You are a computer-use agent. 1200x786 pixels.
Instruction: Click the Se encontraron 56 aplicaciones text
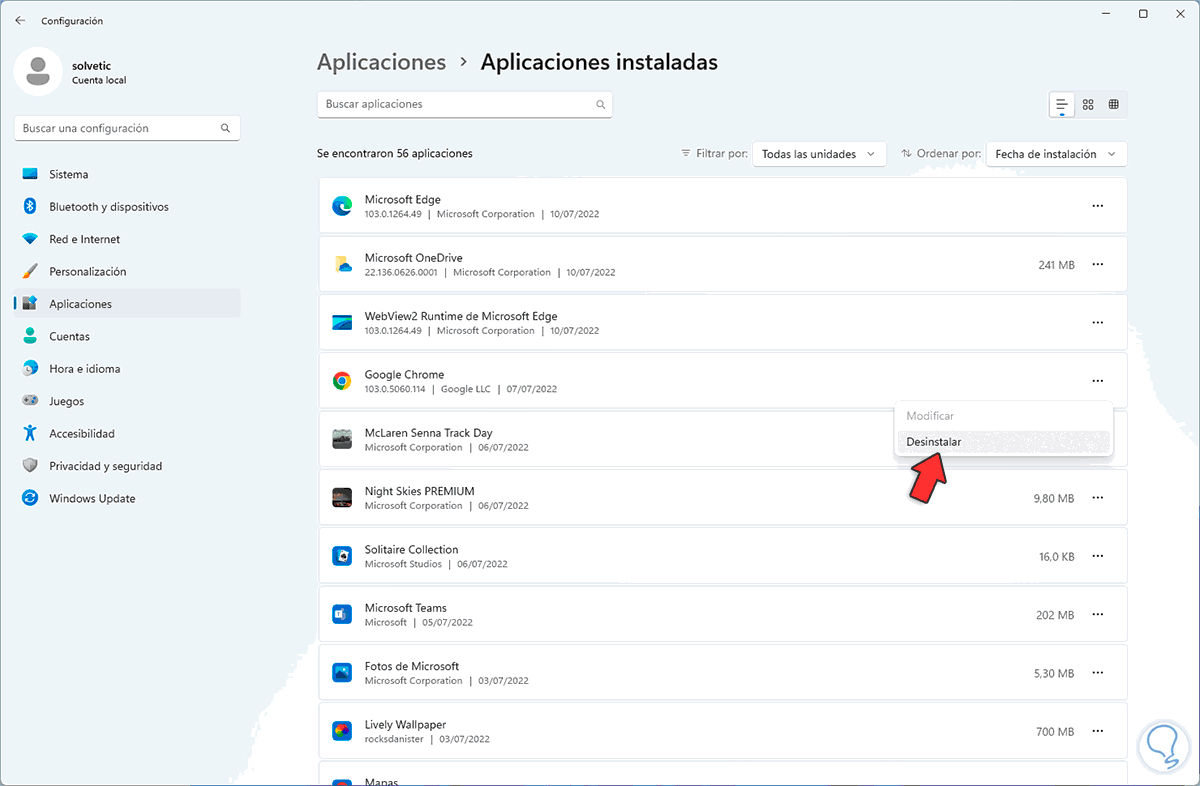(395, 154)
